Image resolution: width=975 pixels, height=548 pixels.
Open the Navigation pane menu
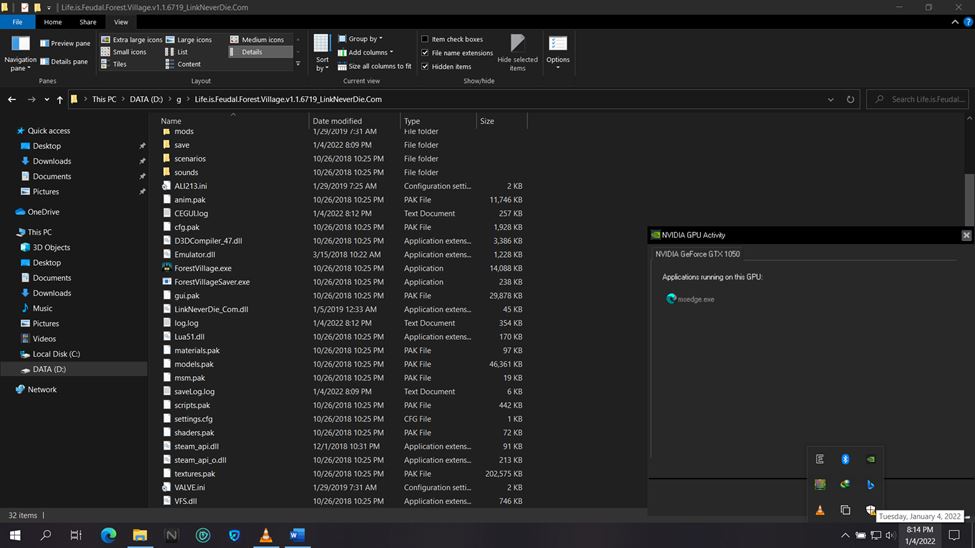click(x=20, y=53)
